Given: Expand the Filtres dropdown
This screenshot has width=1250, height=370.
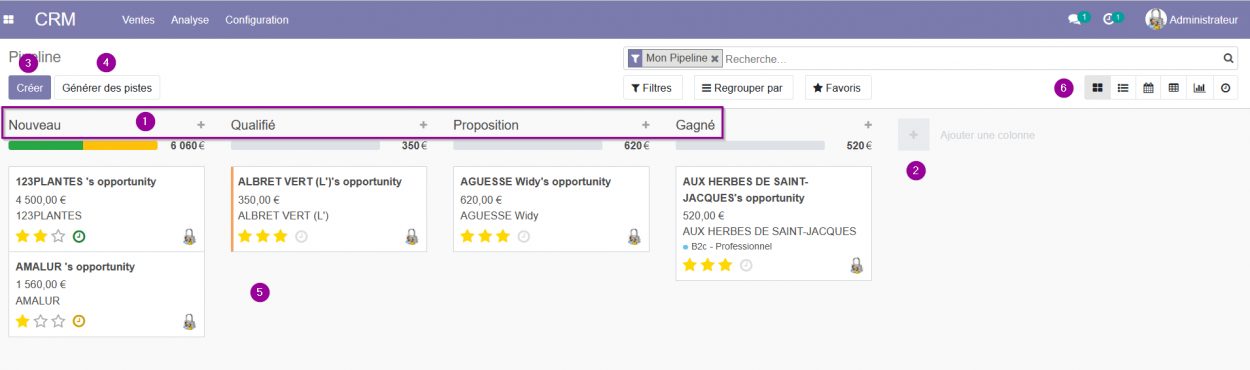Looking at the screenshot, I should coord(653,88).
